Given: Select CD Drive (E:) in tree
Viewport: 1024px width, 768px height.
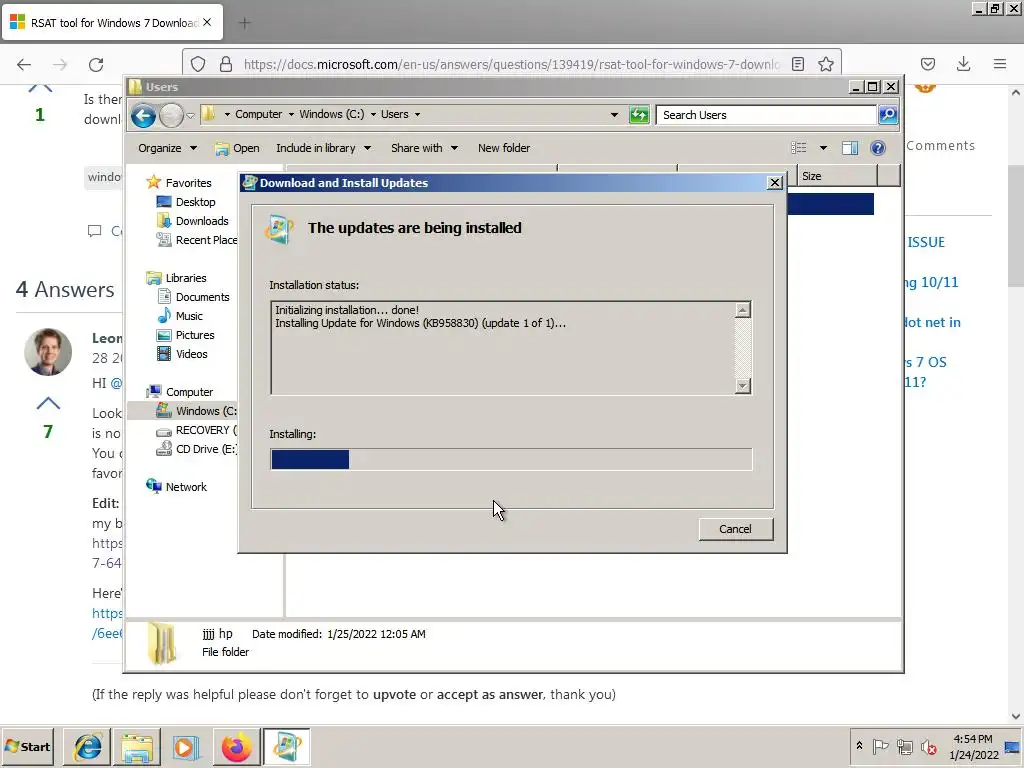Looking at the screenshot, I should point(206,449).
